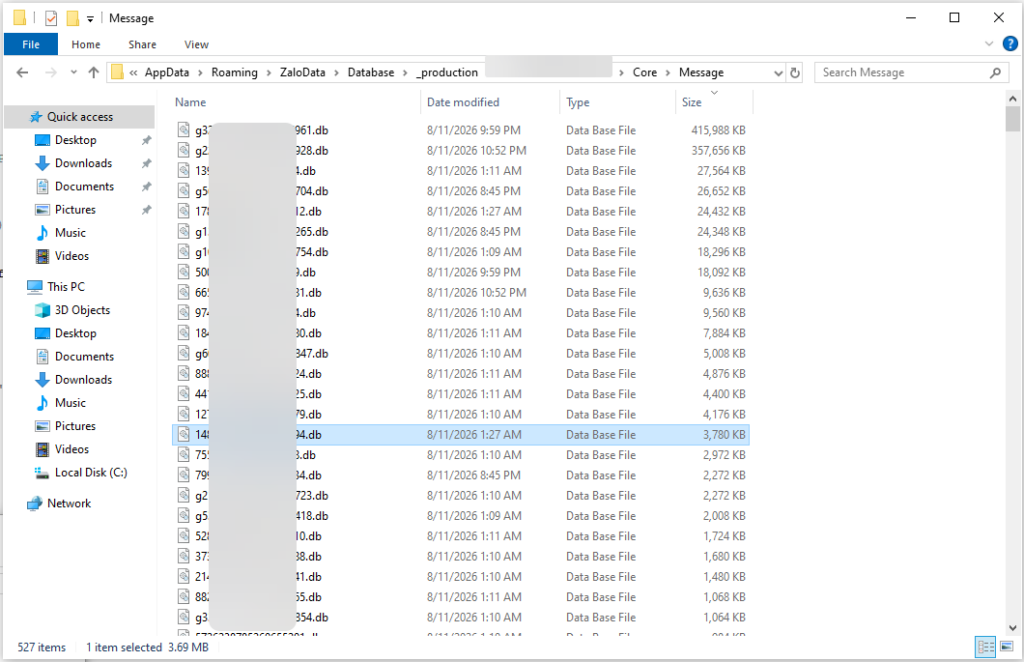Open the File ribbon tab

pos(31,44)
